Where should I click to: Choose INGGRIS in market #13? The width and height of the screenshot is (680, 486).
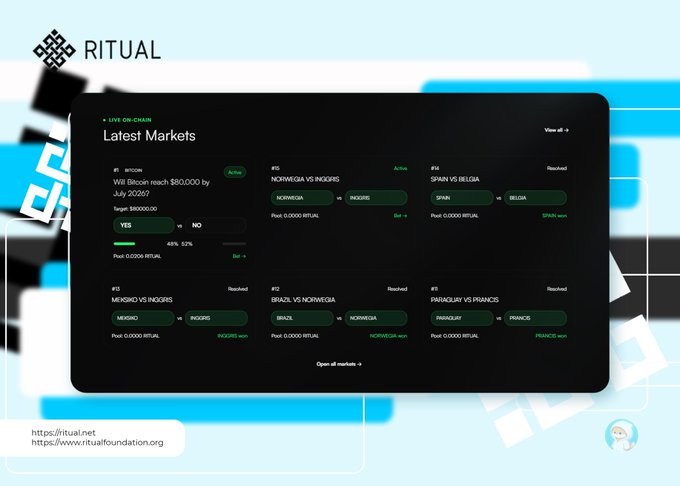(216, 318)
